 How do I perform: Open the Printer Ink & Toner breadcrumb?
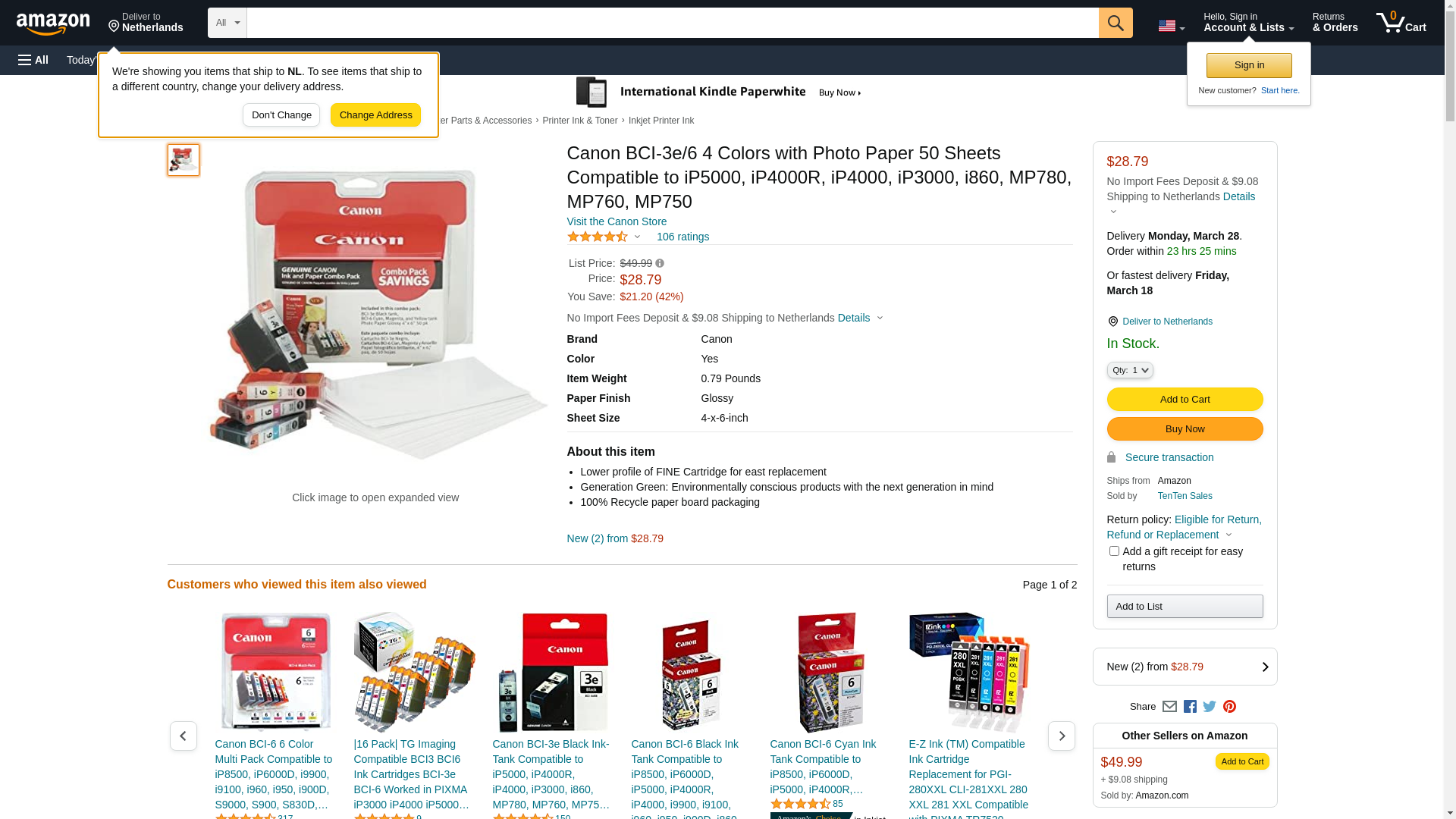(x=580, y=121)
